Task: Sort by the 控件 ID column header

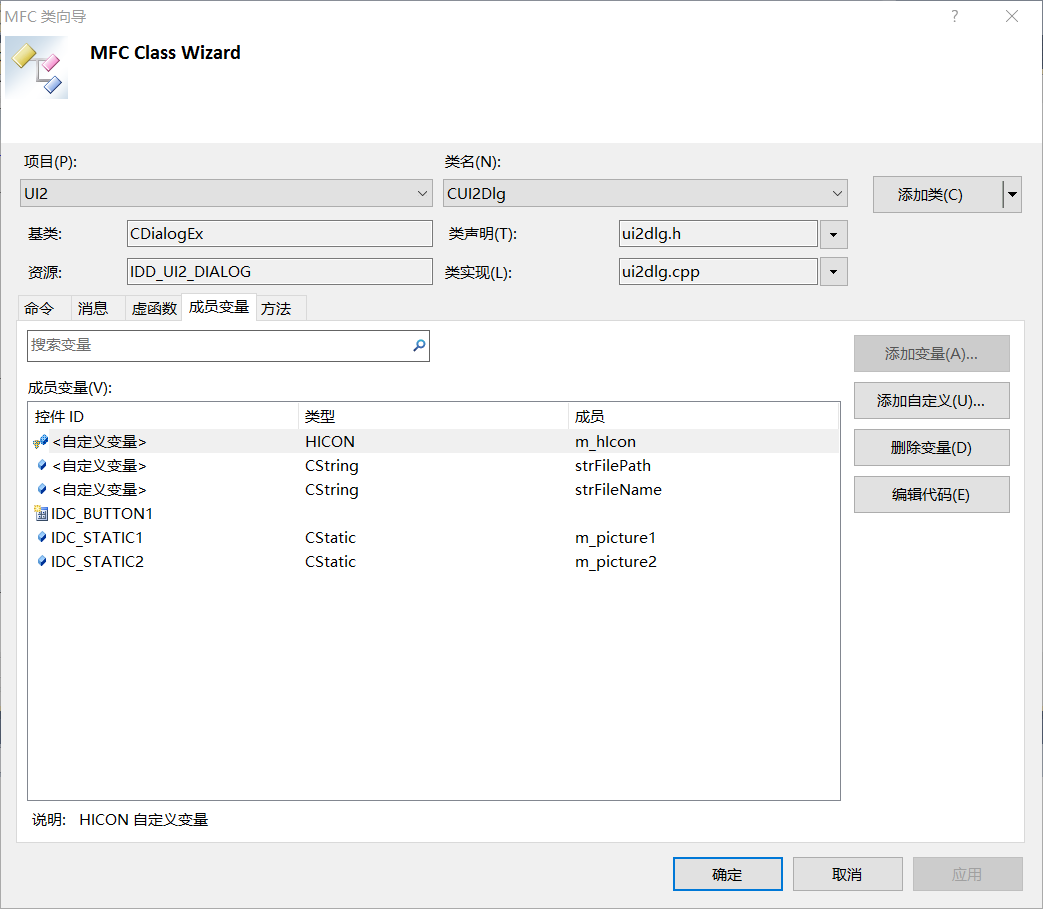Action: tap(164, 417)
